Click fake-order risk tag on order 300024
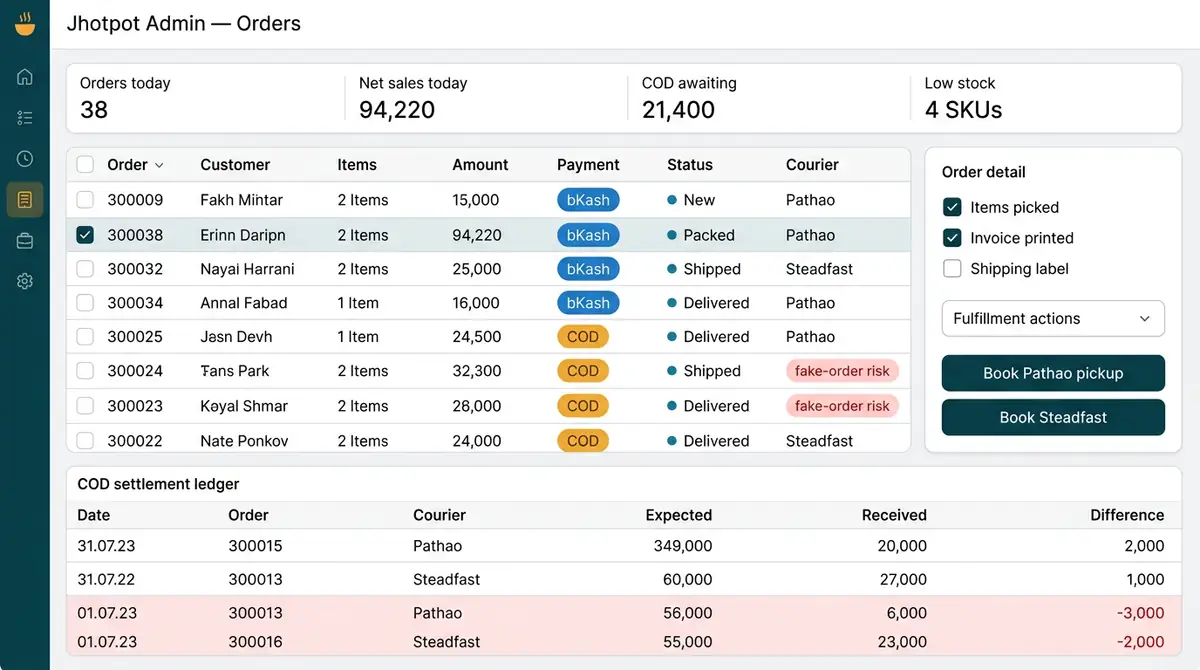The width and height of the screenshot is (1200, 670). [x=842, y=371]
